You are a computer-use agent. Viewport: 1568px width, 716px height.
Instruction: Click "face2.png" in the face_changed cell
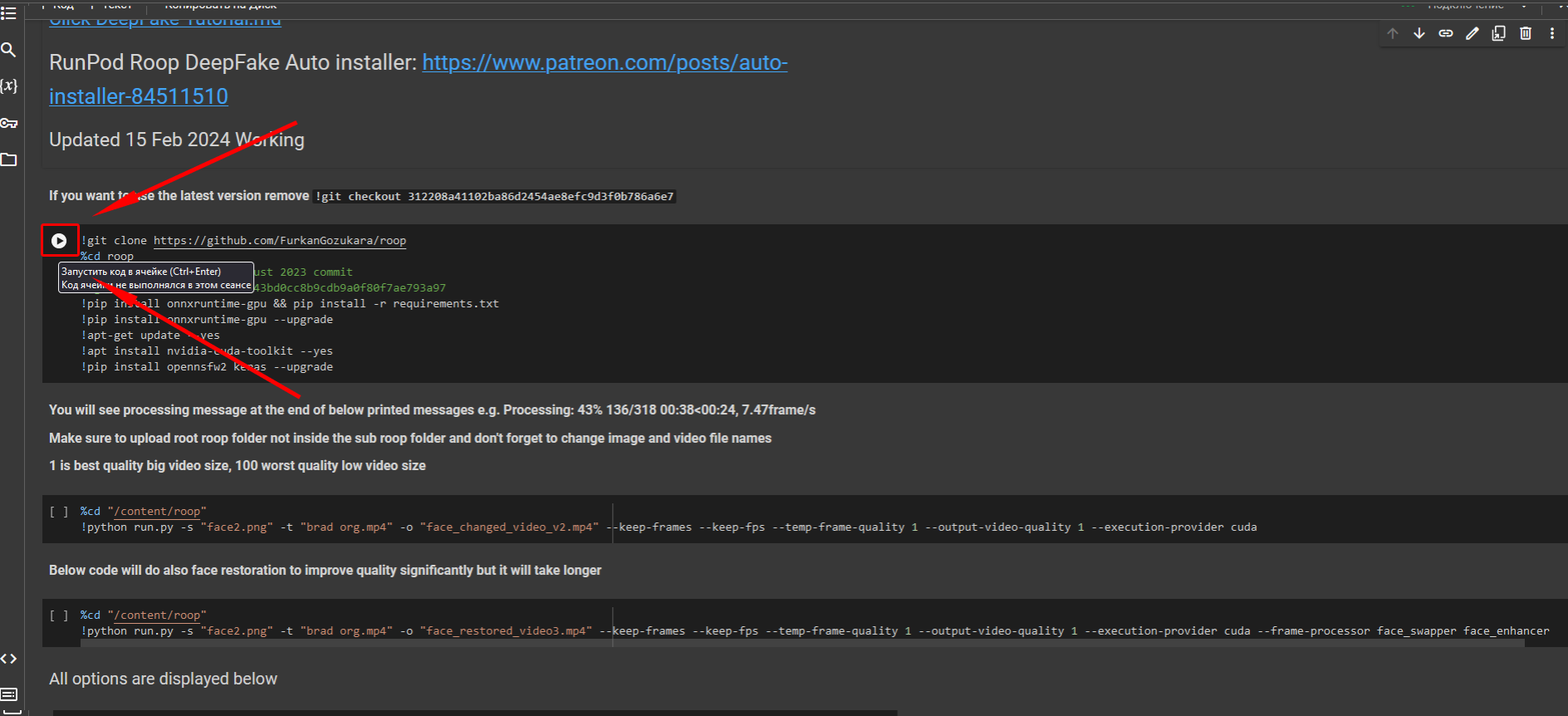237,527
